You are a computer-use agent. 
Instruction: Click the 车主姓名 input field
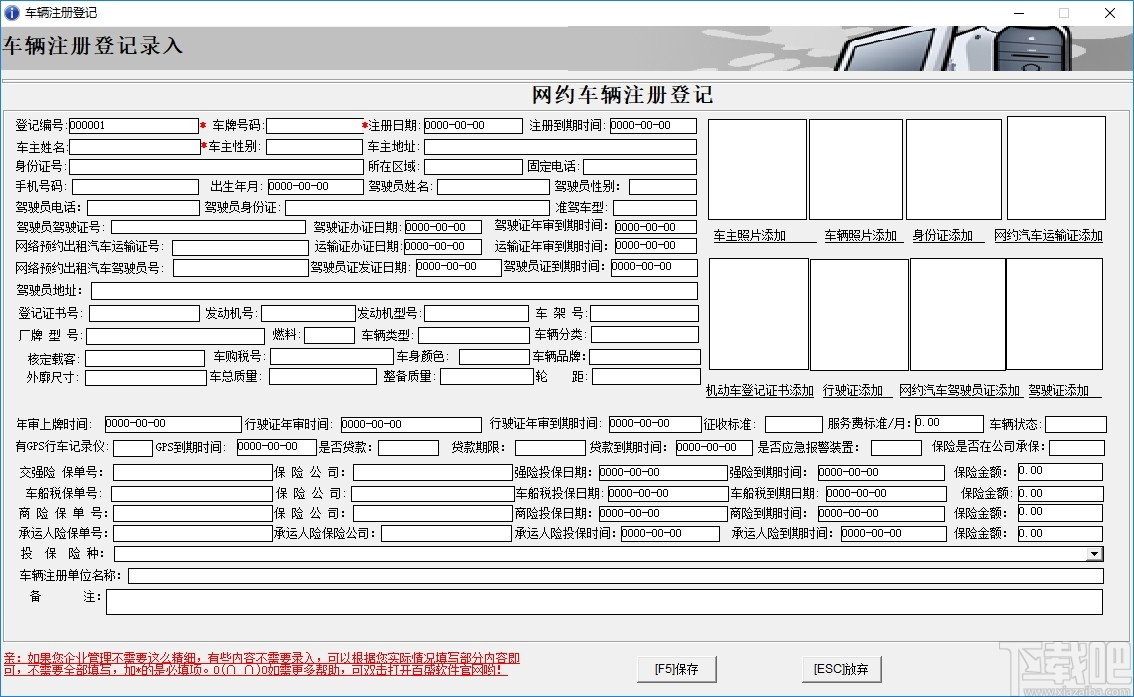(134, 147)
